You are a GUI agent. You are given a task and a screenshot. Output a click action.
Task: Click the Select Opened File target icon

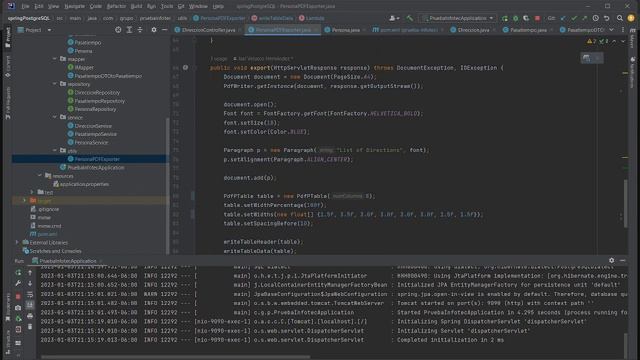click(118, 30)
